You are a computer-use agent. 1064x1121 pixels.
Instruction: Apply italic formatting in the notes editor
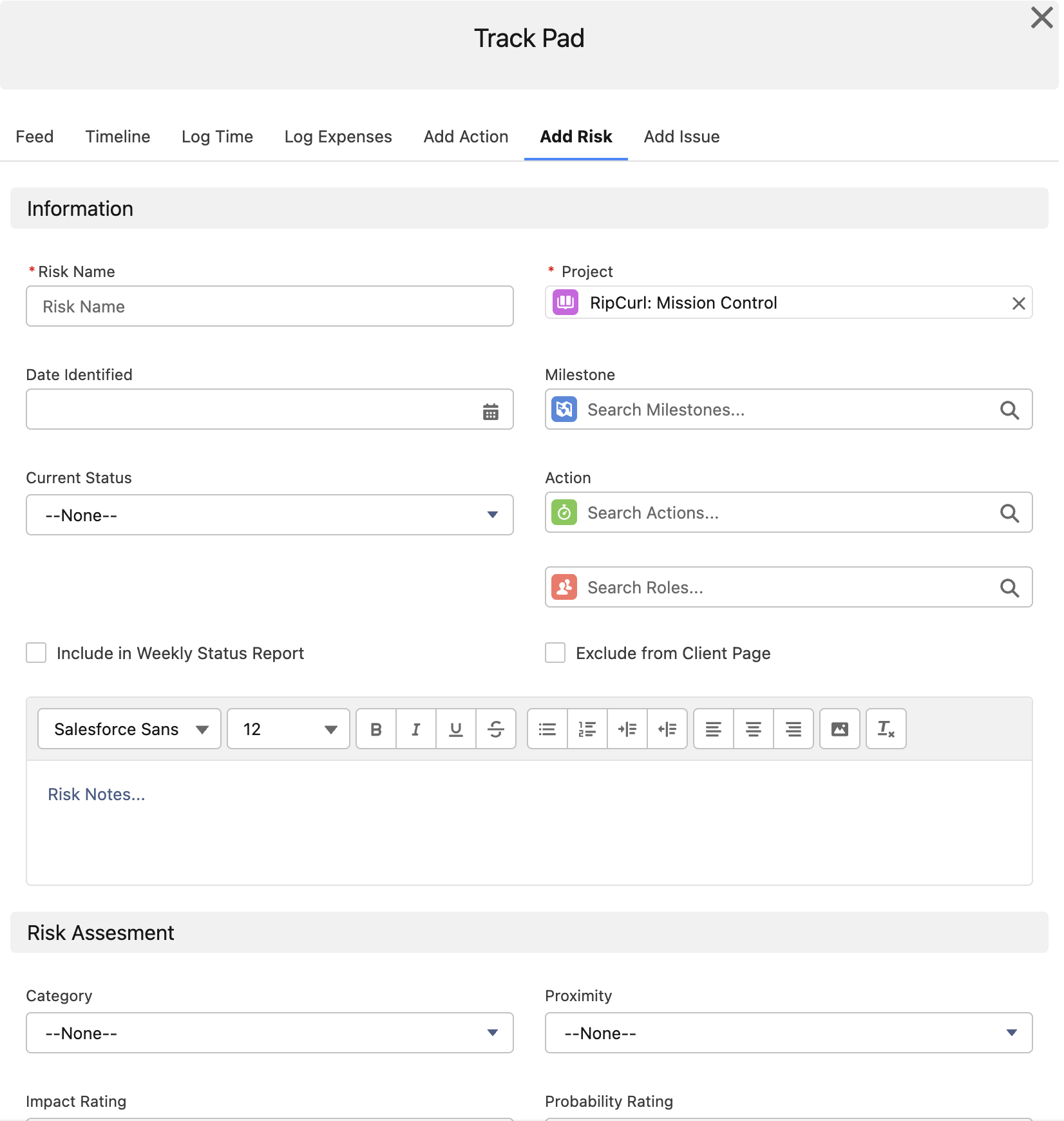pos(416,729)
